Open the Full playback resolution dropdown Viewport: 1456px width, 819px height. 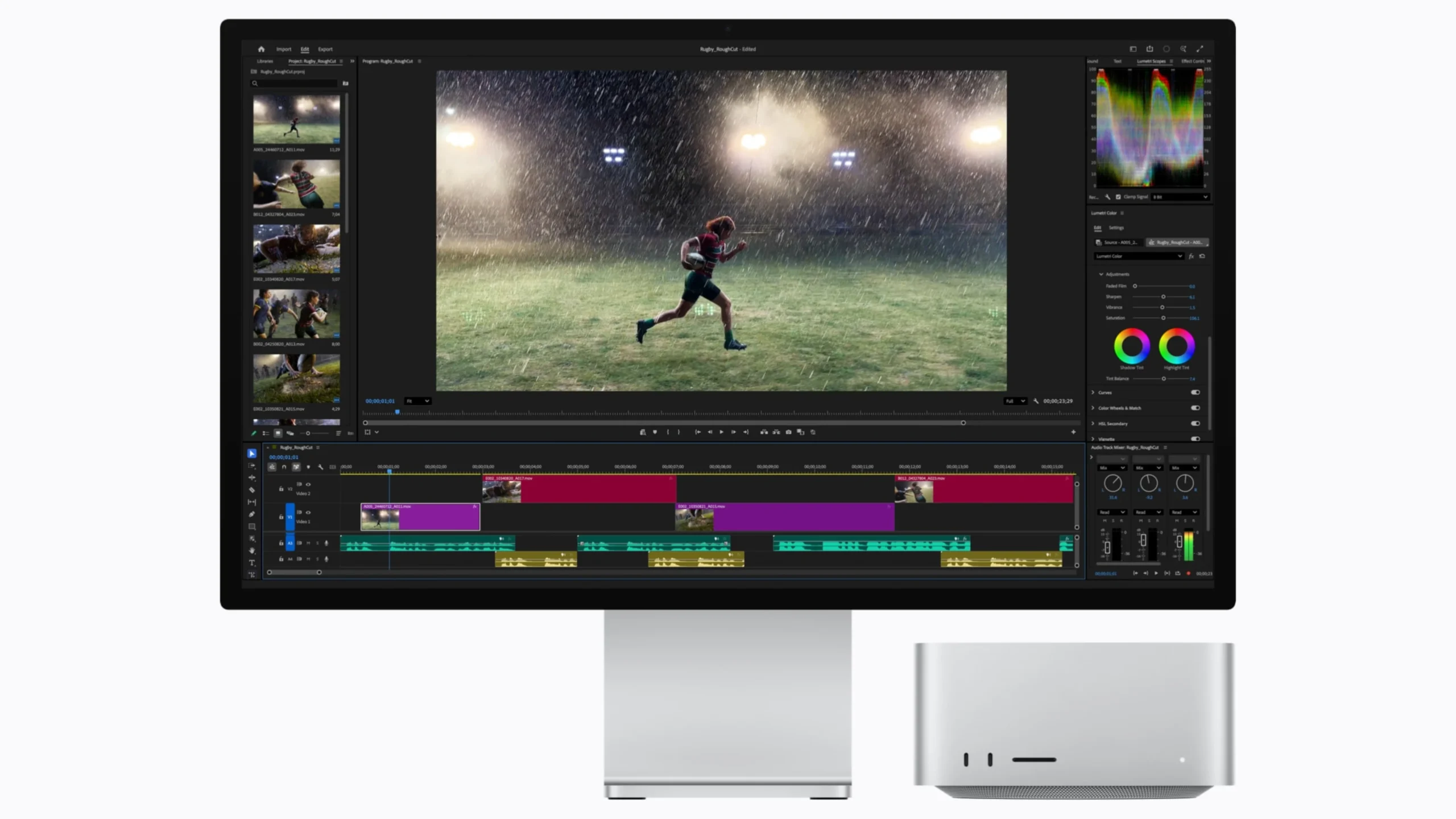pyautogui.click(x=1015, y=401)
